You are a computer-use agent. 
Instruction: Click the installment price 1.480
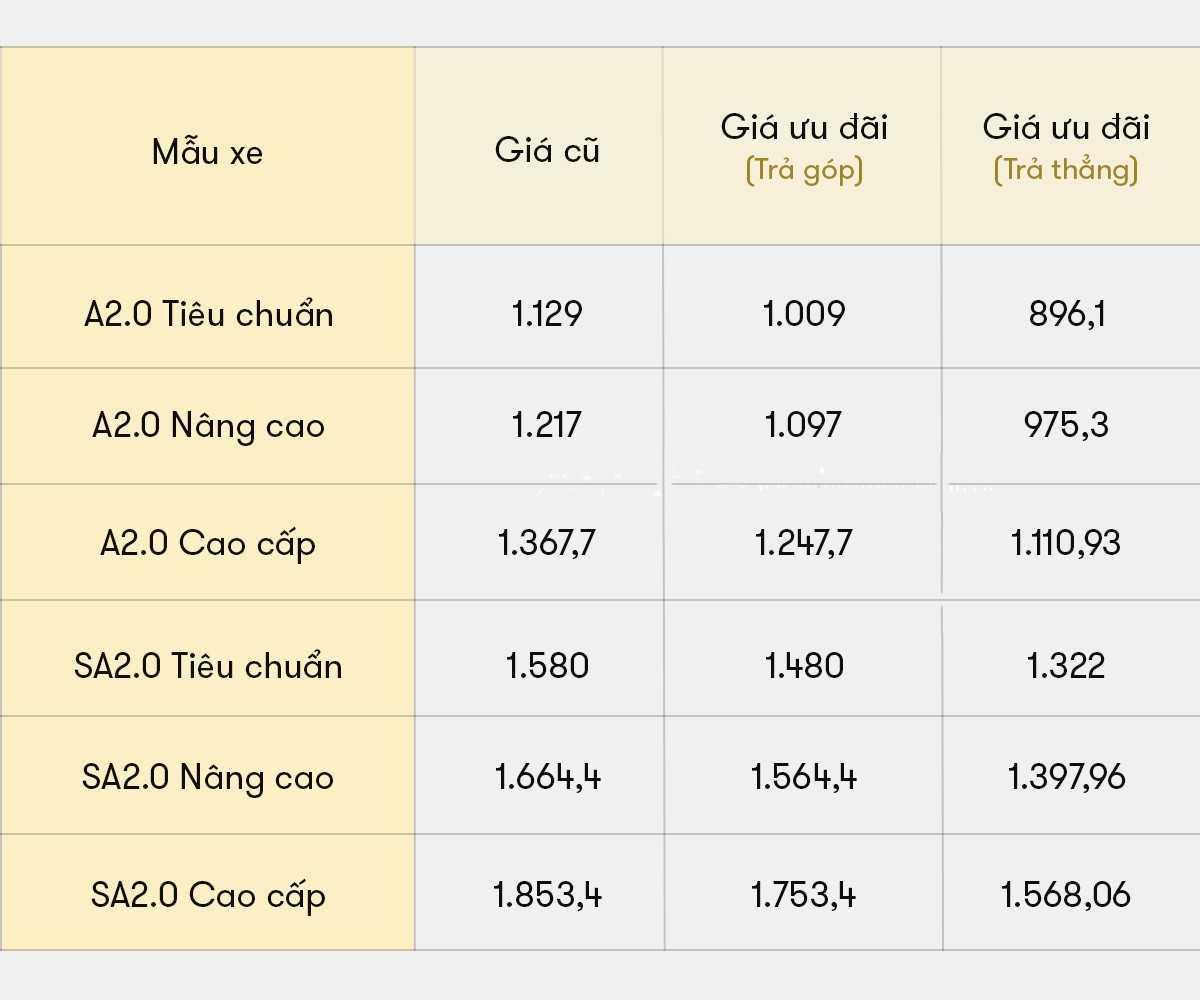click(804, 666)
